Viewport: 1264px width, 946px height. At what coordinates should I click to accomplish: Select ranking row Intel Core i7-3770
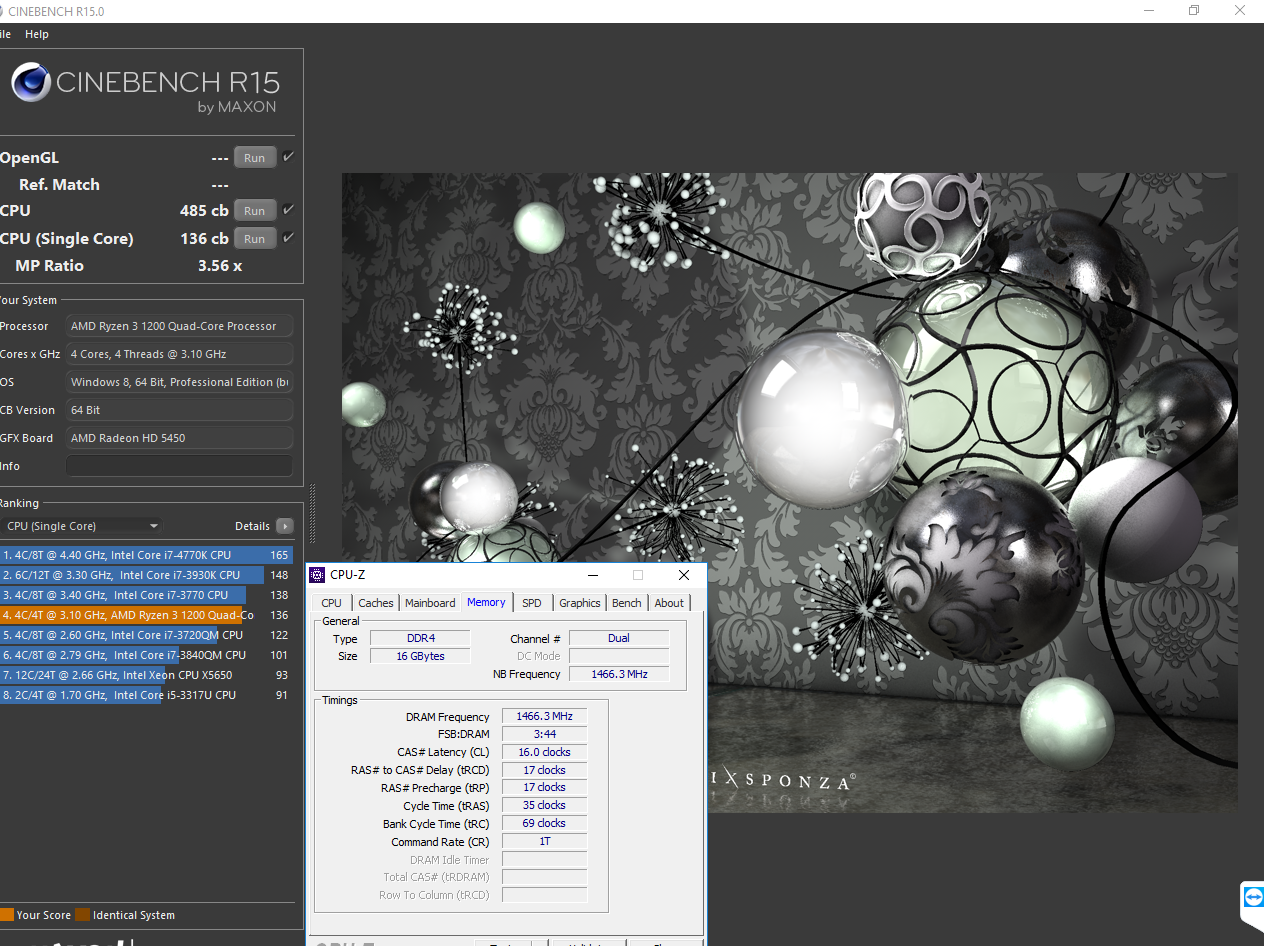[147, 595]
